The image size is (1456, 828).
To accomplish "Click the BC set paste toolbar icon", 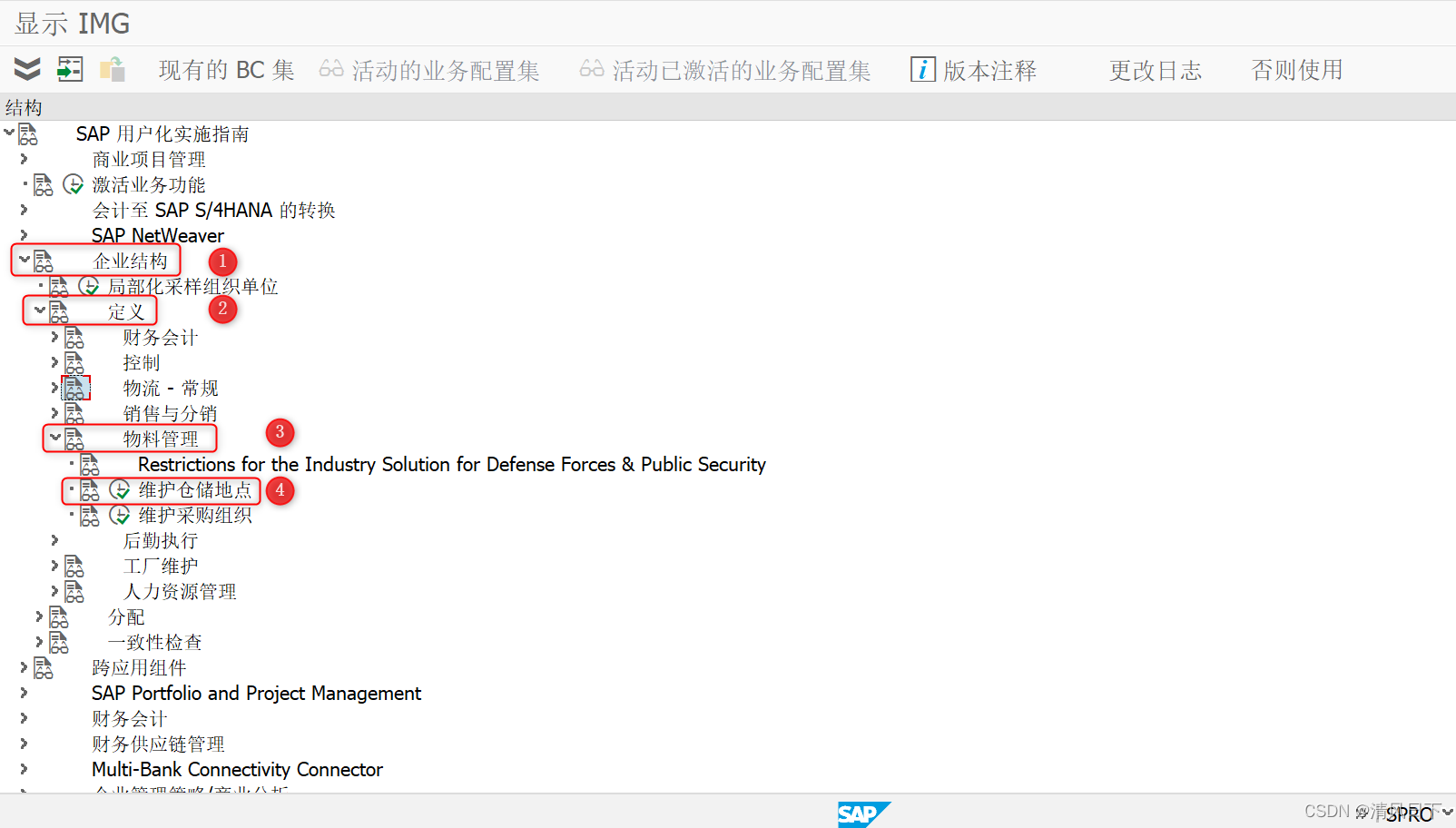I will tap(112, 69).
